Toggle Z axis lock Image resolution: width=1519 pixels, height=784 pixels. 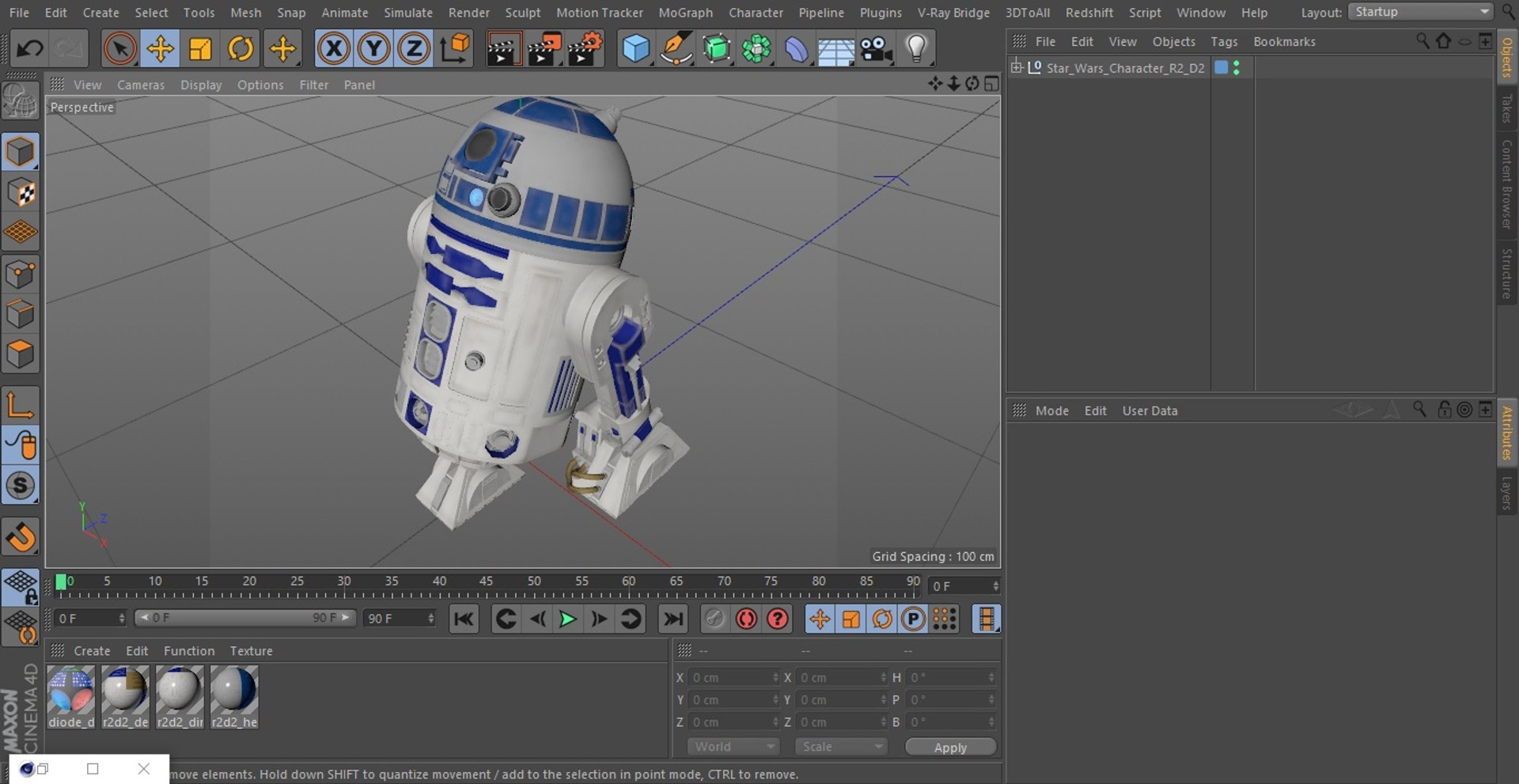click(x=414, y=49)
